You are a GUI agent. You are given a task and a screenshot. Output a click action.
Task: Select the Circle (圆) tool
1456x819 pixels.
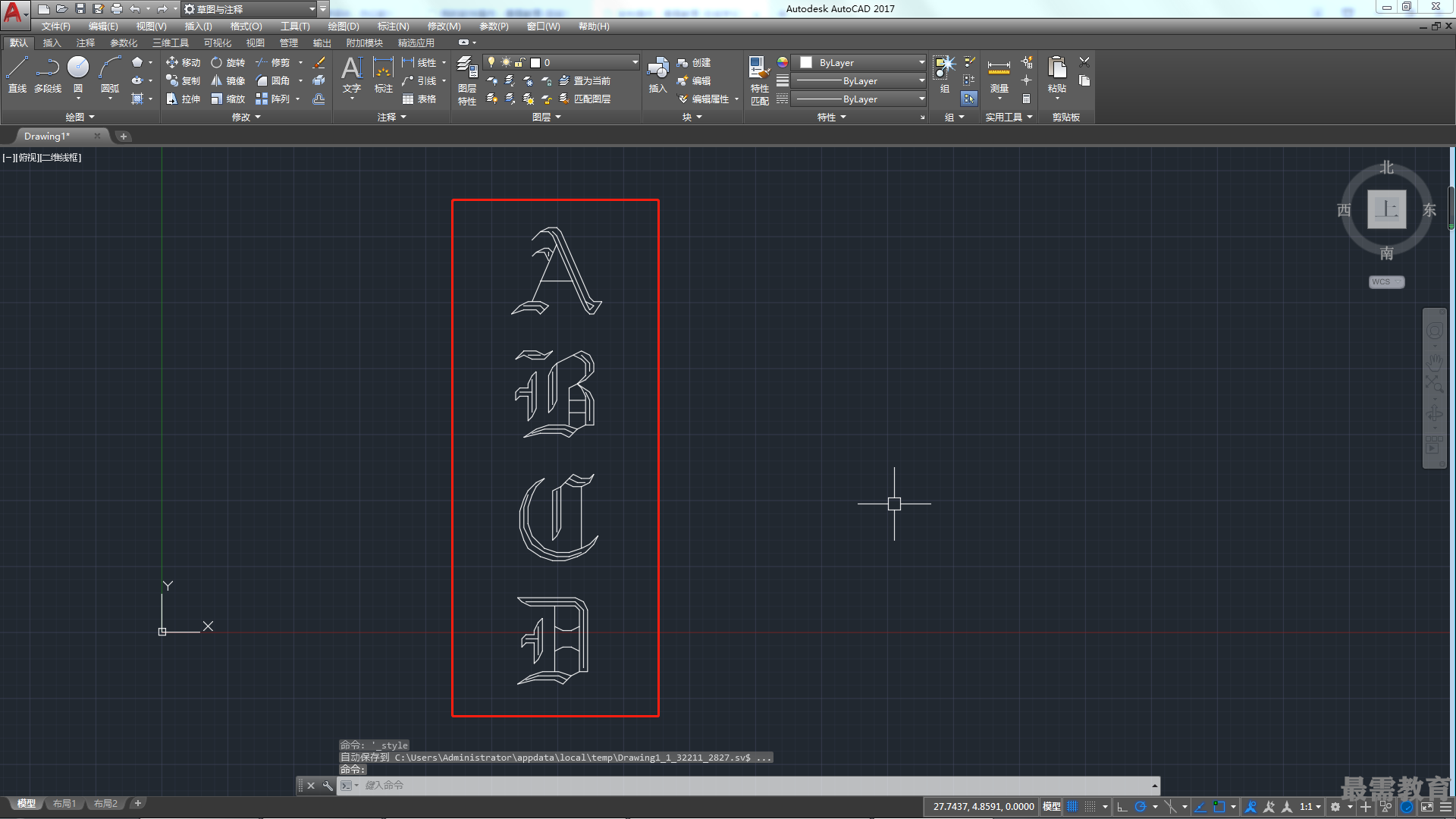[78, 75]
